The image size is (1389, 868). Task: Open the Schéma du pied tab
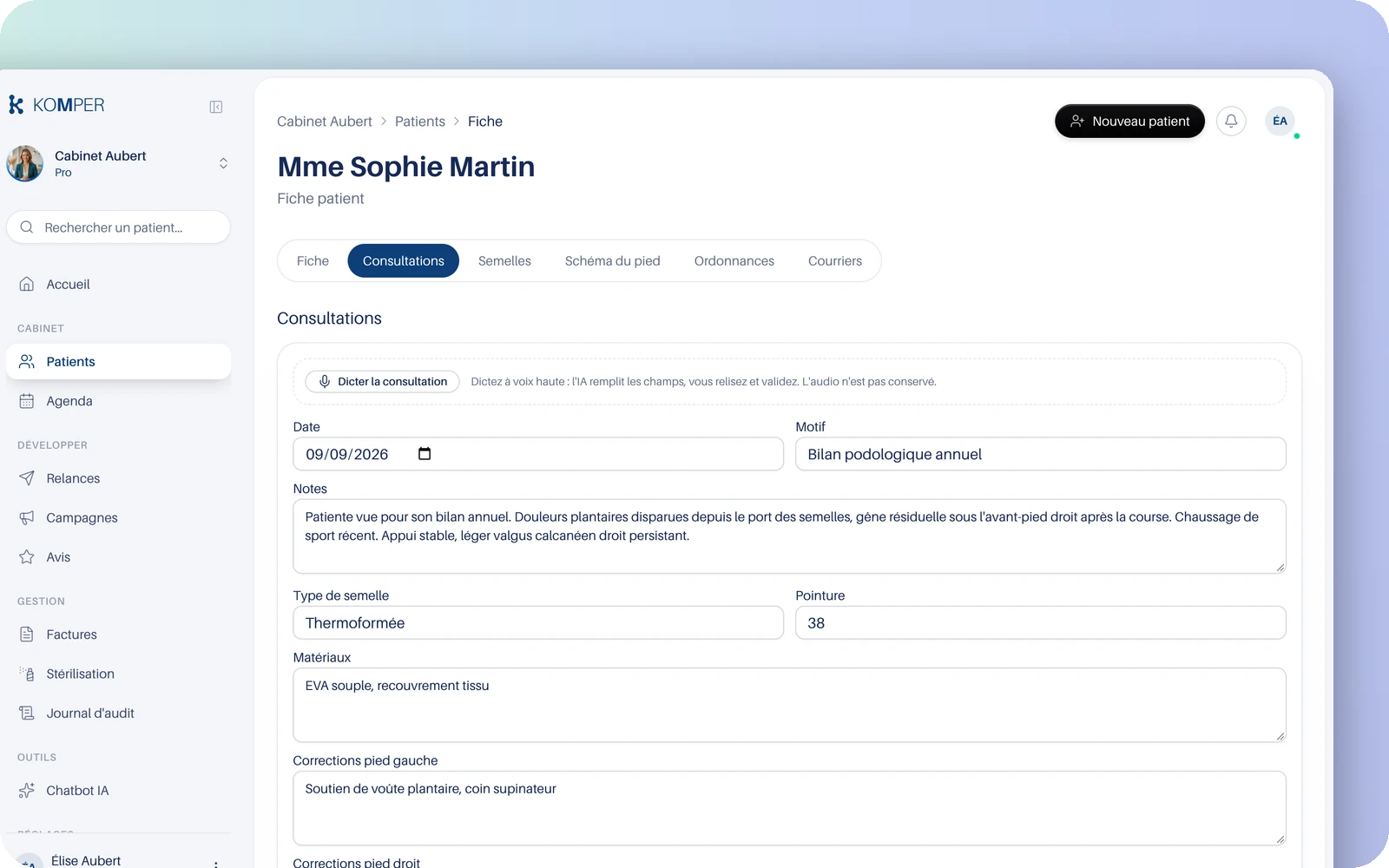click(x=613, y=260)
